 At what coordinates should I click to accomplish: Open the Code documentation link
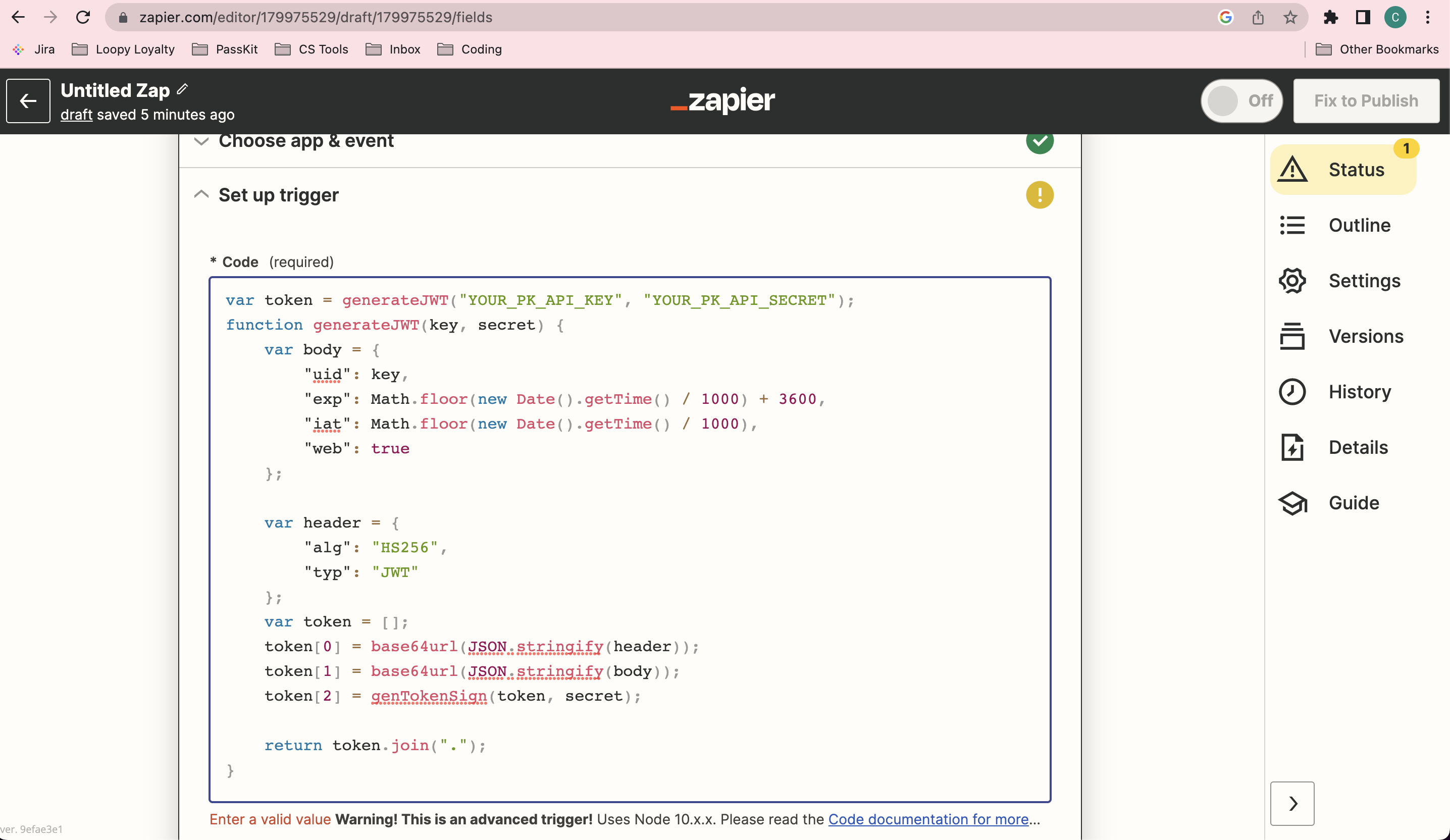coord(928,819)
